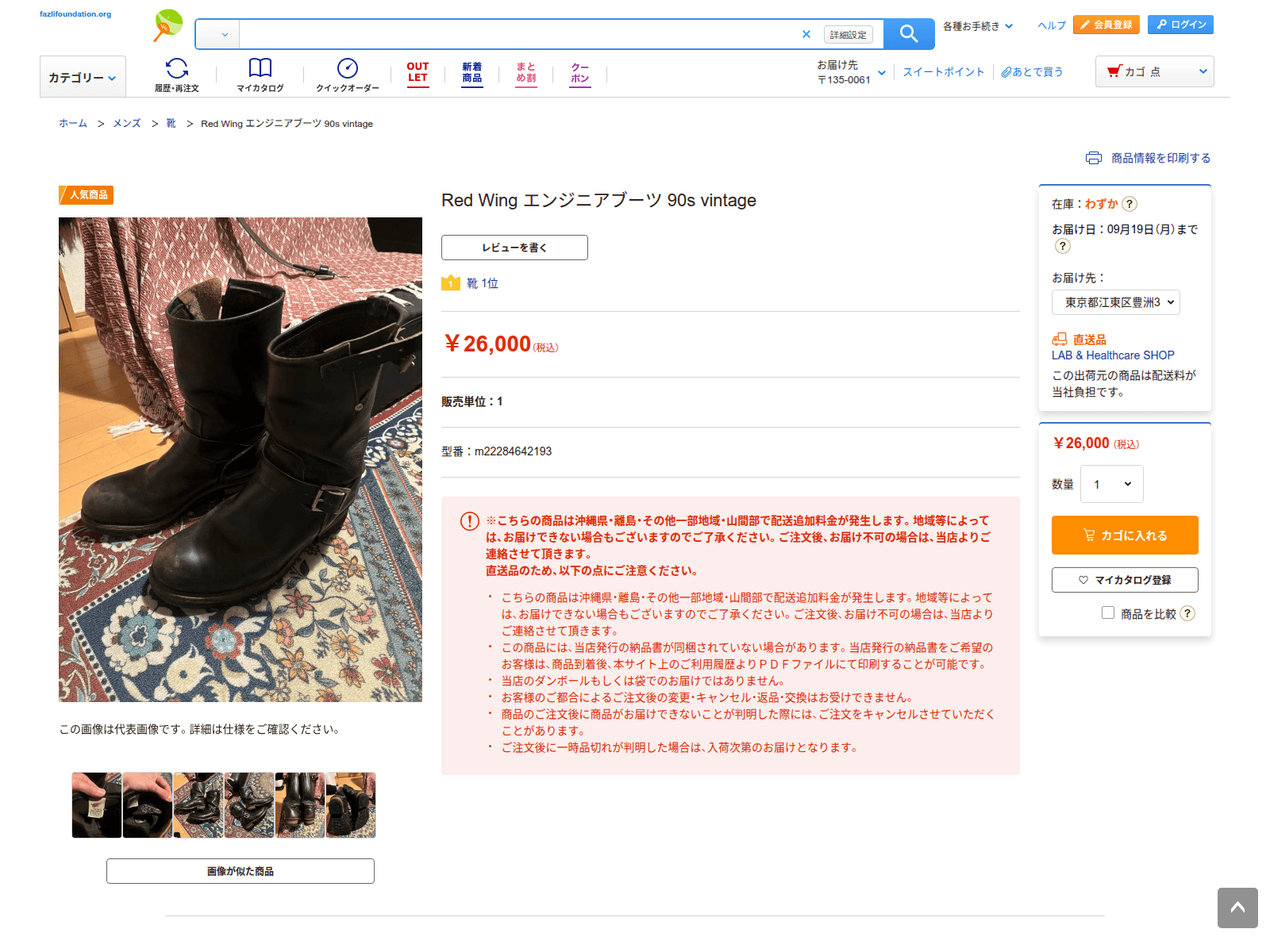Open the My Catalog book icon
The width and height of the screenshot is (1270, 952).
click(x=260, y=68)
